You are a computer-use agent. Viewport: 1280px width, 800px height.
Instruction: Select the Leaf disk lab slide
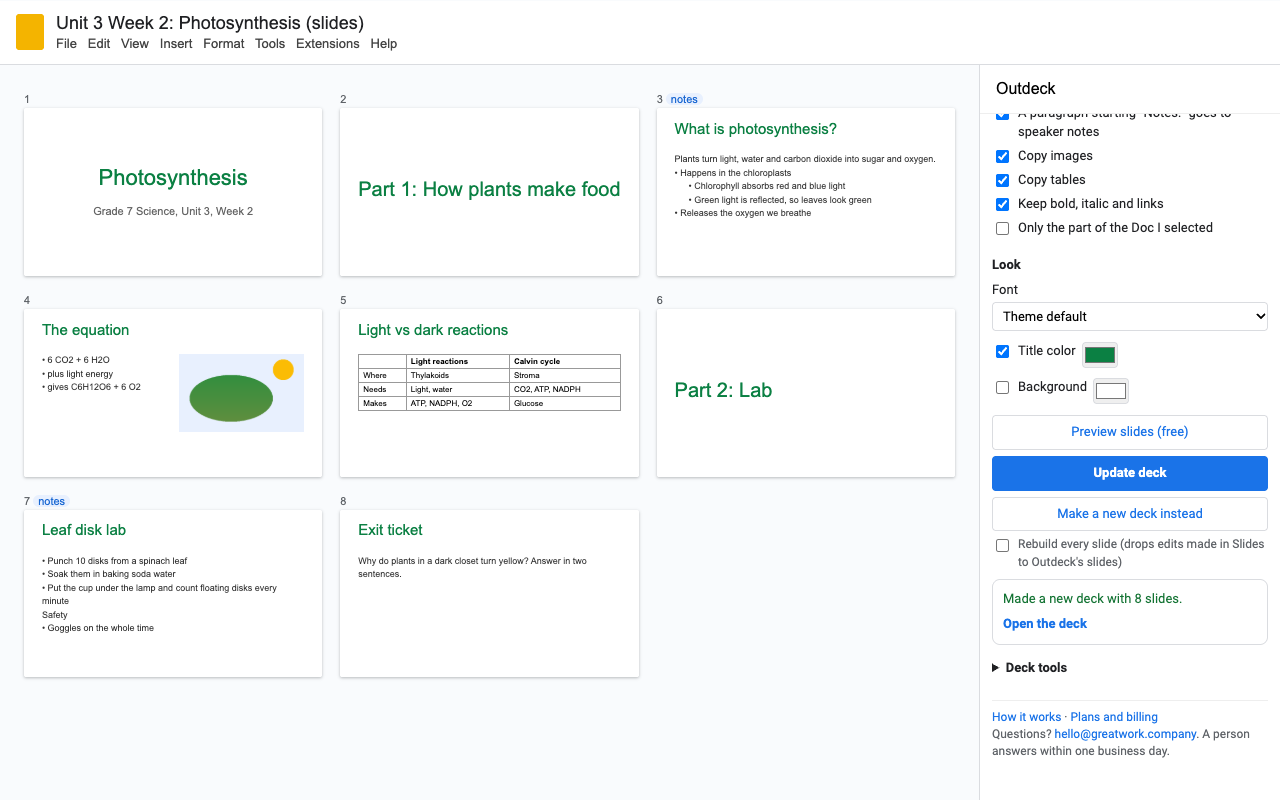173,594
